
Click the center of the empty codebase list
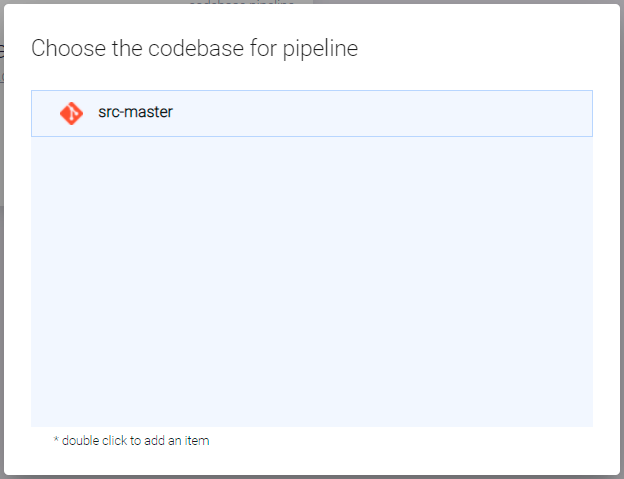tap(312, 281)
